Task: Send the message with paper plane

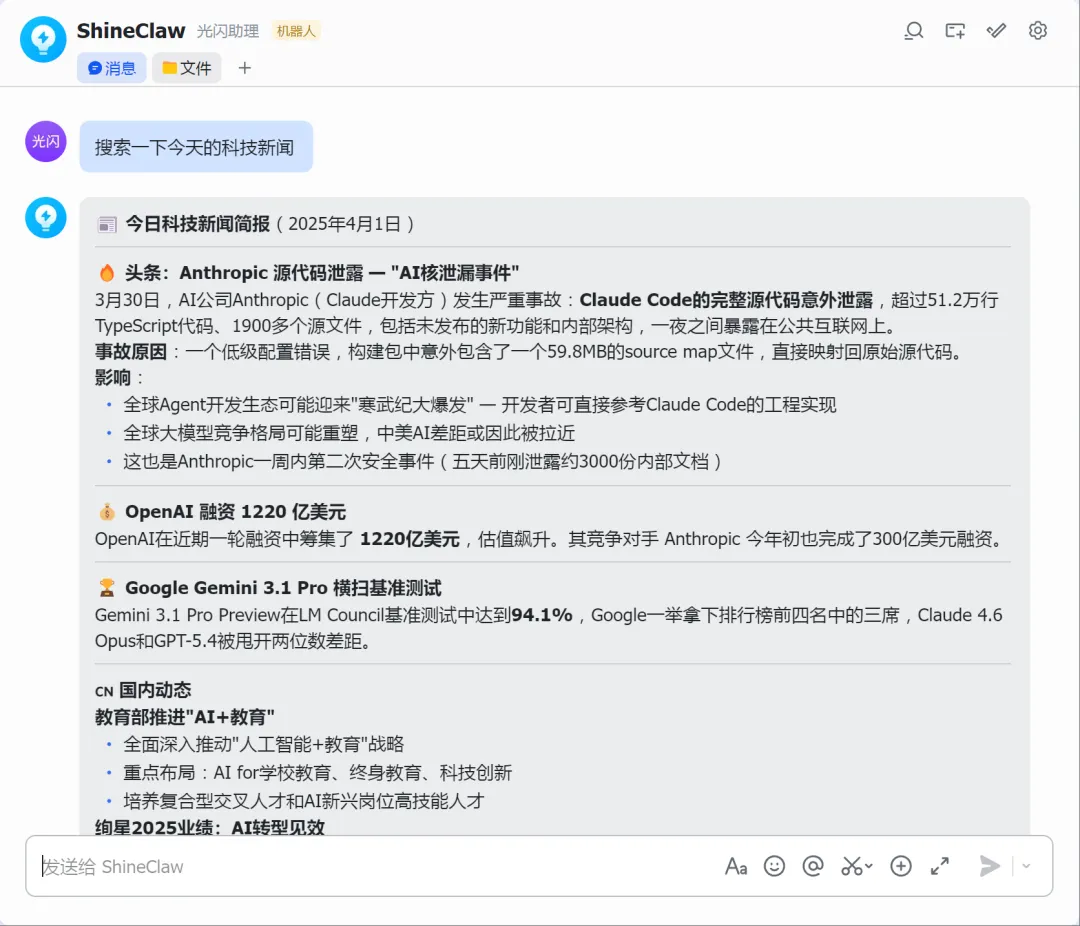Action: tap(989, 866)
